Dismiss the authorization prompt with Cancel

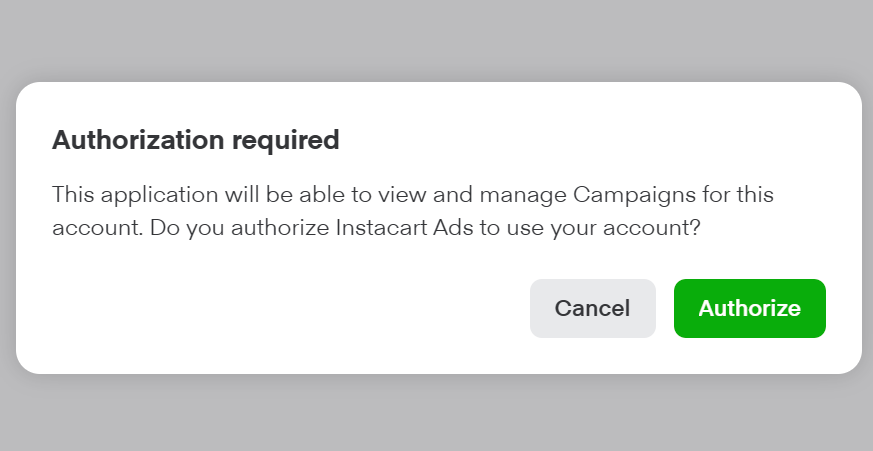[592, 308]
